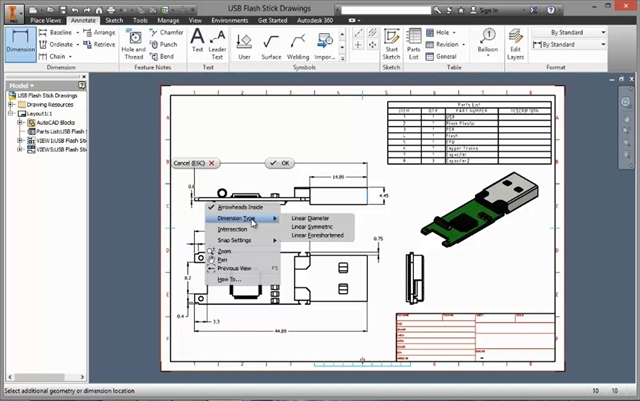Click the General table tool

click(x=441, y=56)
